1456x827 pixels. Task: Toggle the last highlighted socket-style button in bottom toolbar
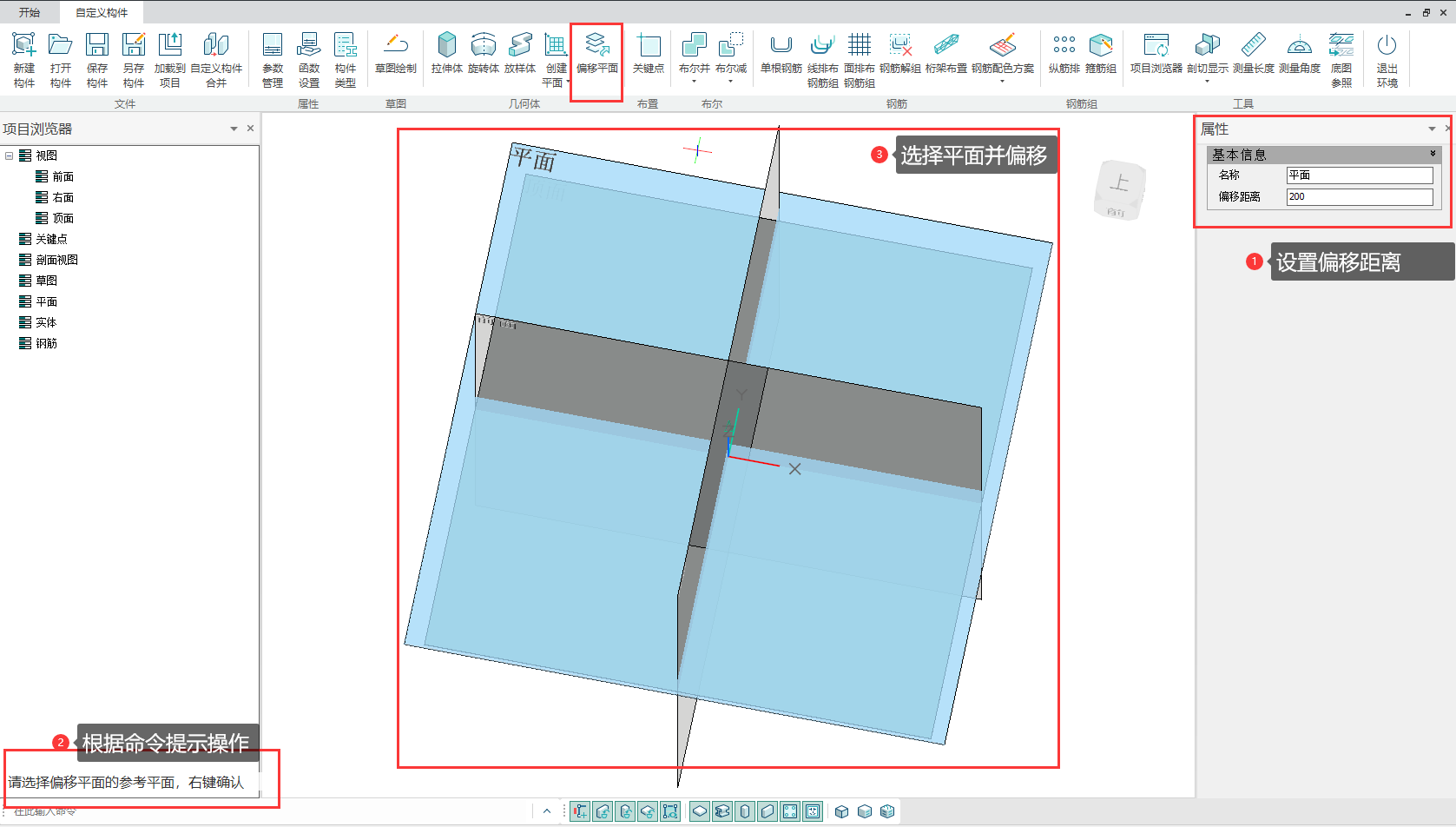813,811
